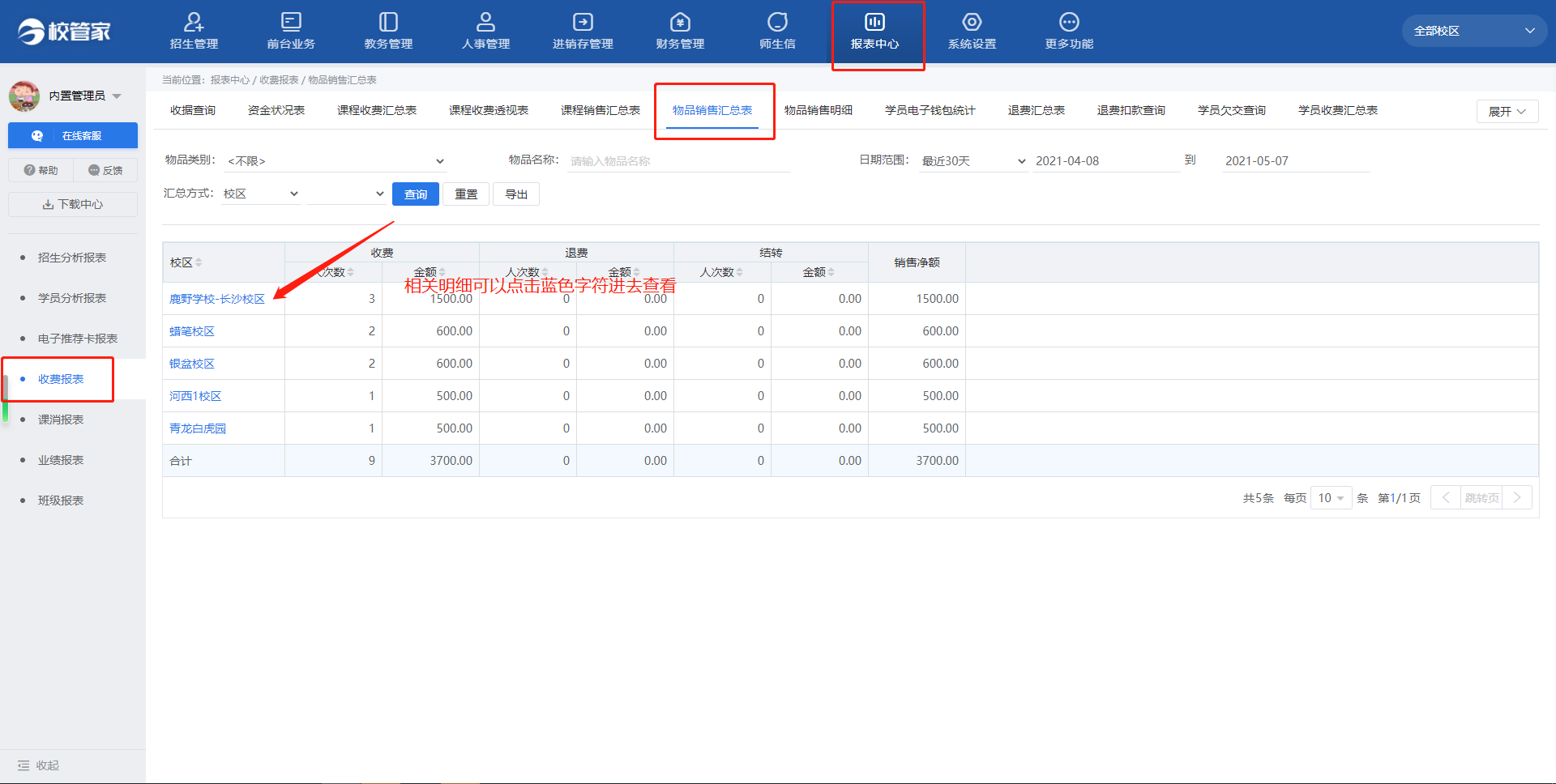
Task: Collapse the sidebar with 收起
Action: (x=38, y=765)
